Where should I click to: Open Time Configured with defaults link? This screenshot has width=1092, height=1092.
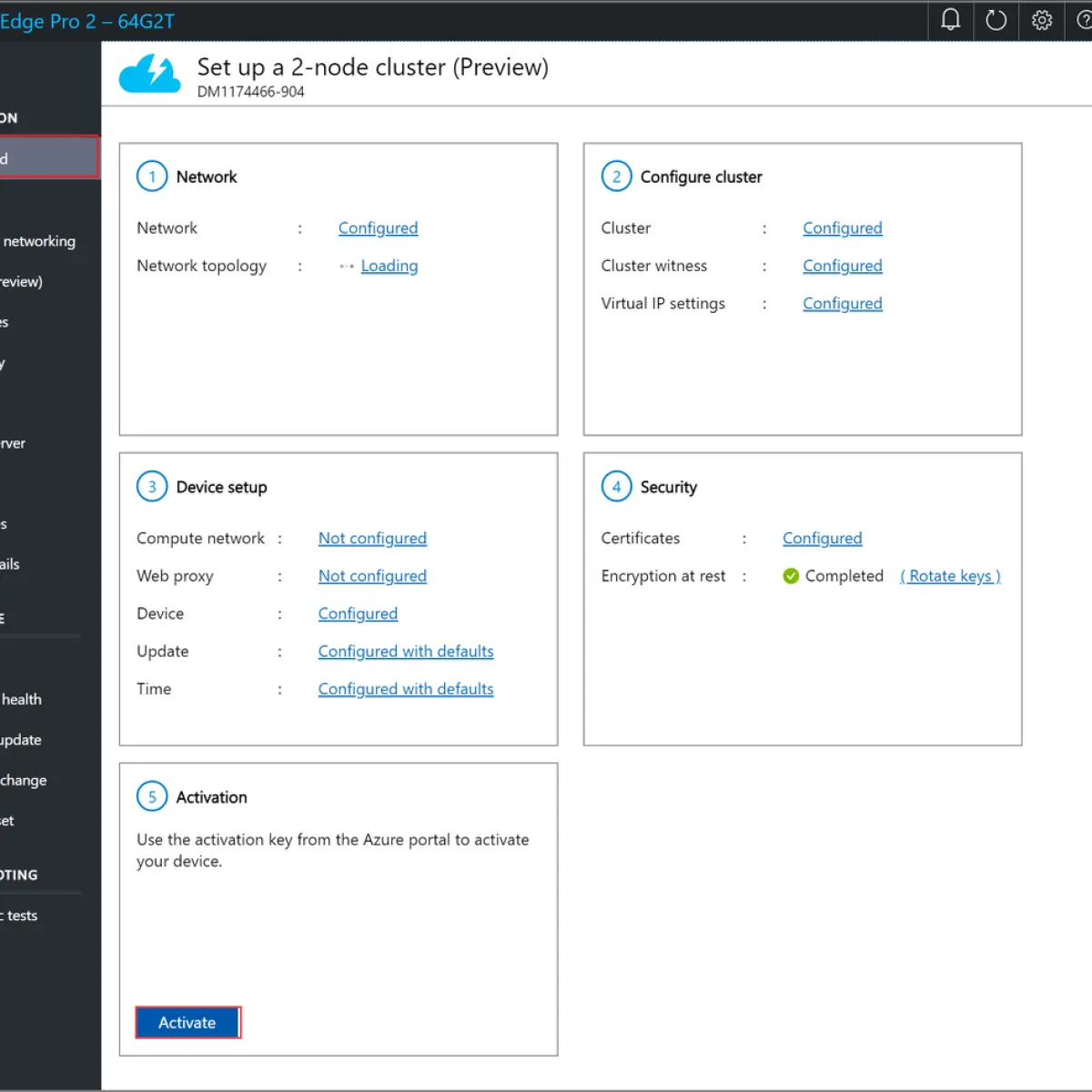tap(406, 689)
